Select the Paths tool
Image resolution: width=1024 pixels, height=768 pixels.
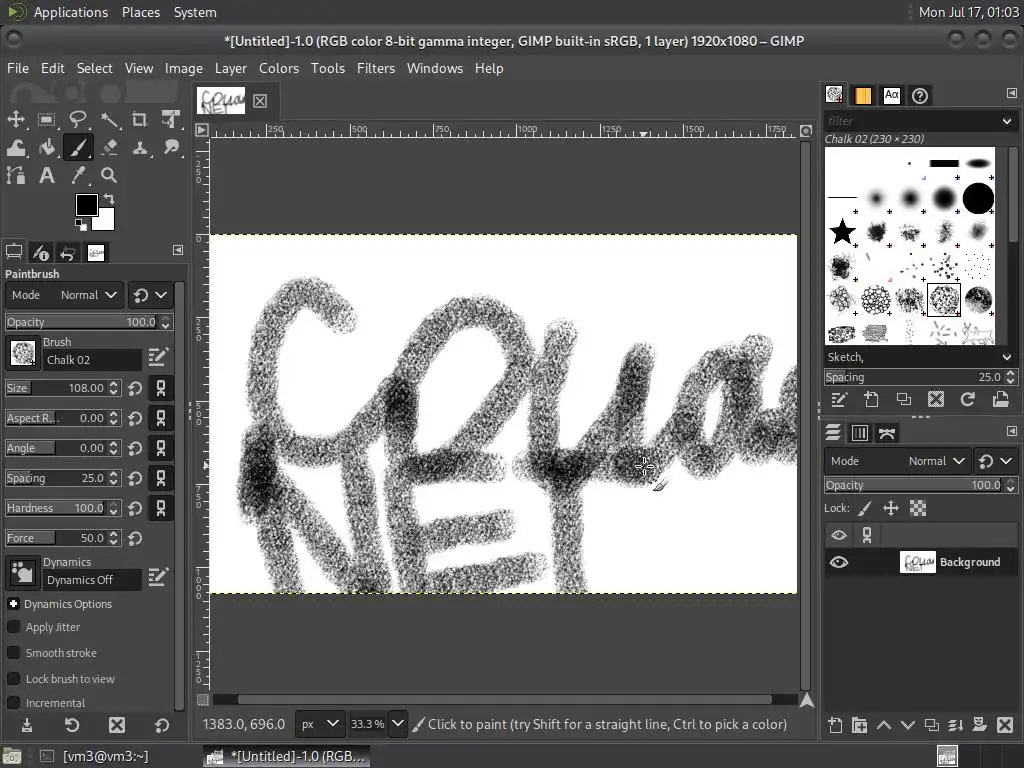[x=16, y=175]
